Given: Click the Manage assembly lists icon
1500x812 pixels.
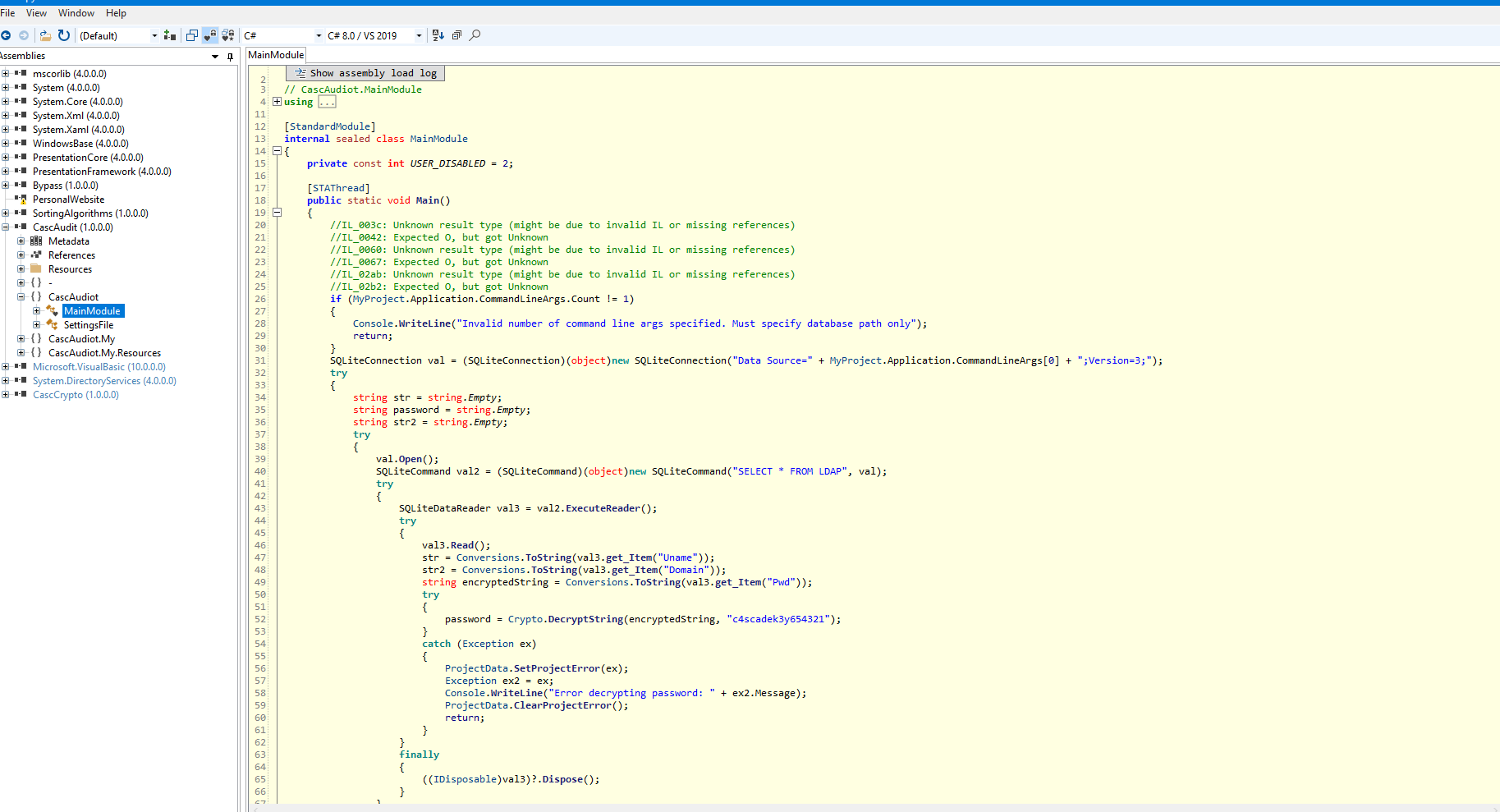Looking at the screenshot, I should [170, 35].
